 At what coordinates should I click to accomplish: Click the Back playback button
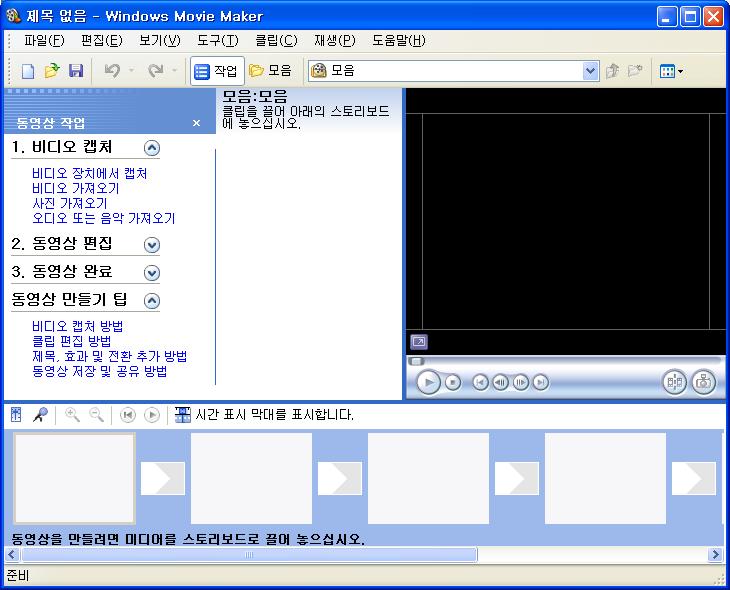click(480, 383)
